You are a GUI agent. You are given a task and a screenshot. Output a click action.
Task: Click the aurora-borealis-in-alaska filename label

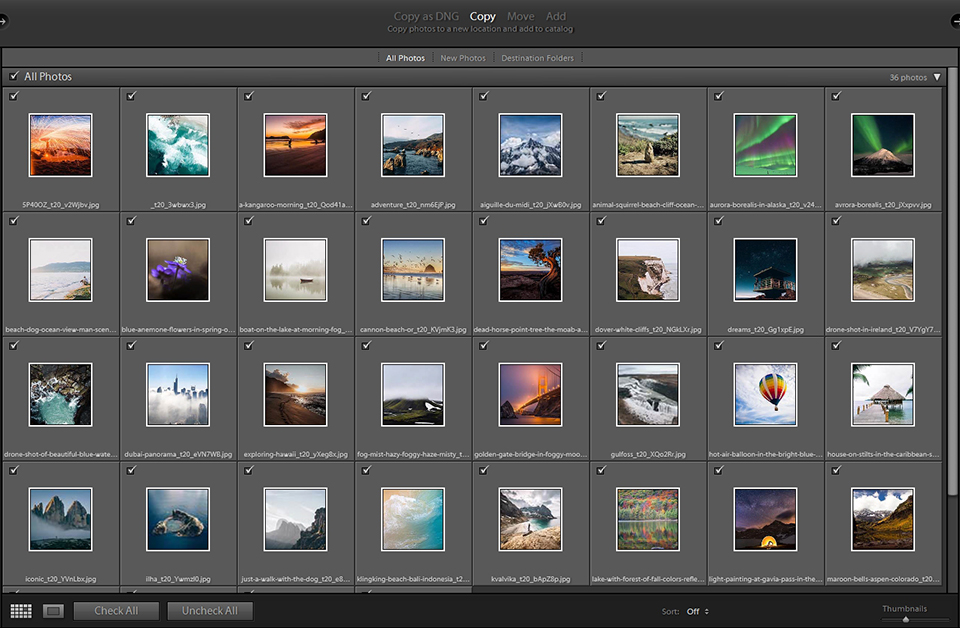(765, 205)
